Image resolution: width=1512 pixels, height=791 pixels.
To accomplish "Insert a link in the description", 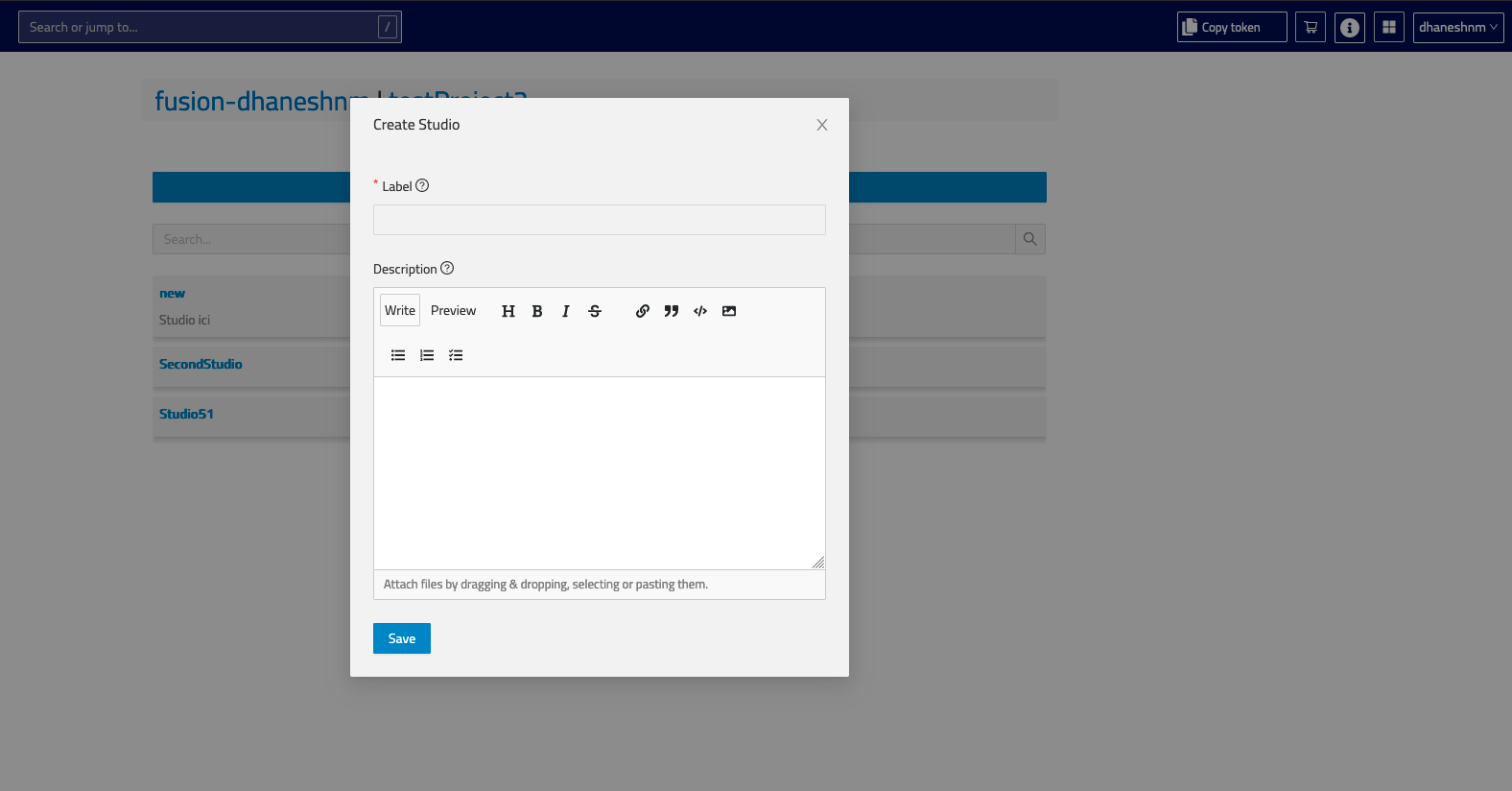I will click(643, 311).
